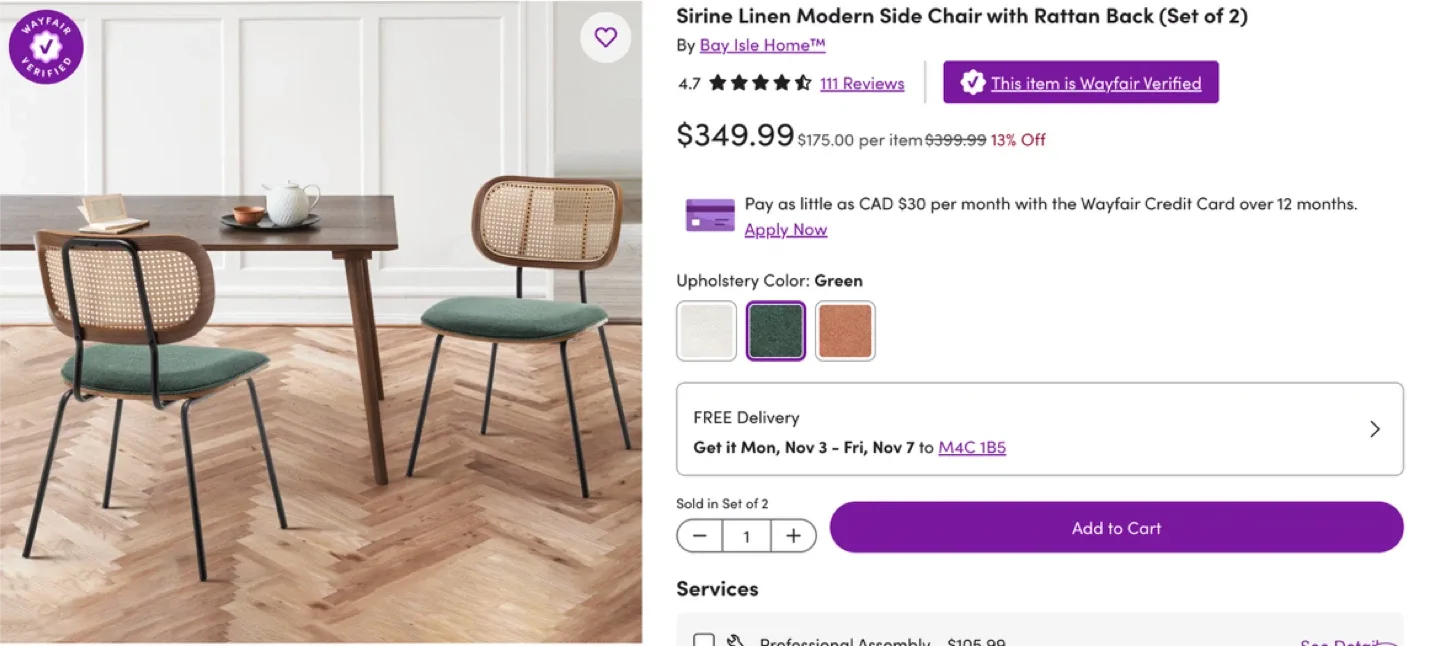
Task: Select the Green upholstery color option
Action: click(x=775, y=330)
